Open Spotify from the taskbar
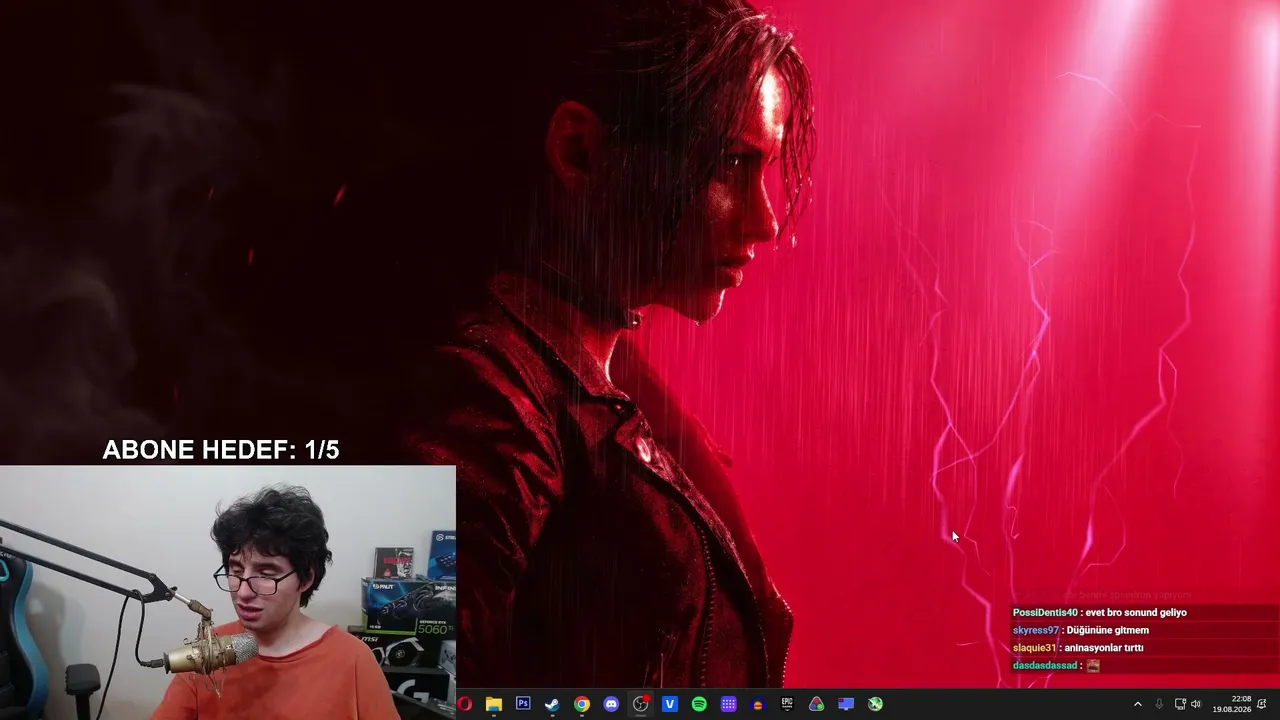 coord(699,704)
